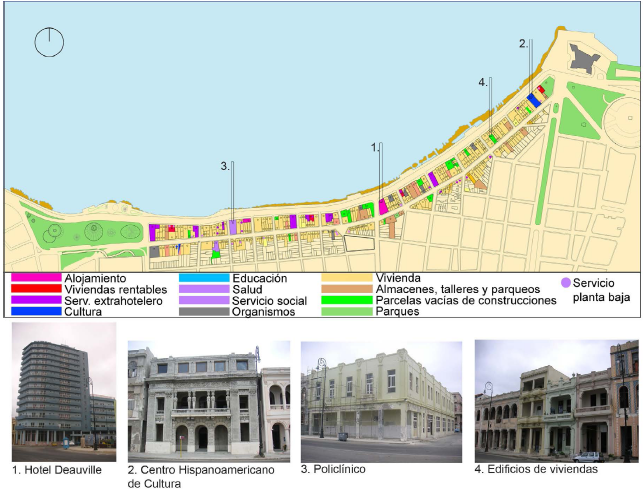Screen dimensions: 643x490
Task: Select map marker number 3 label
Action: click(x=226, y=166)
